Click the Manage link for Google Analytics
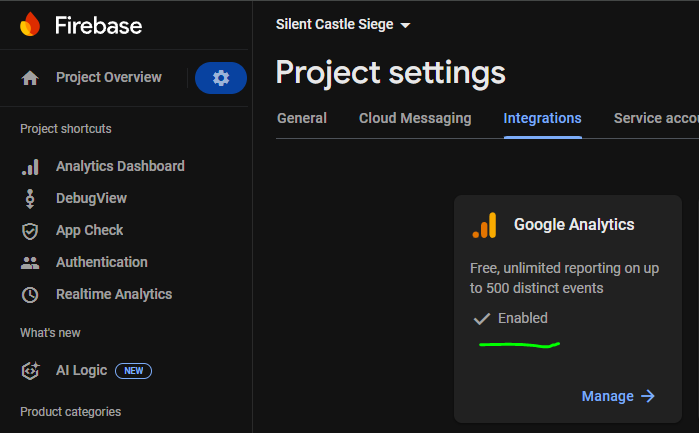 (618, 396)
